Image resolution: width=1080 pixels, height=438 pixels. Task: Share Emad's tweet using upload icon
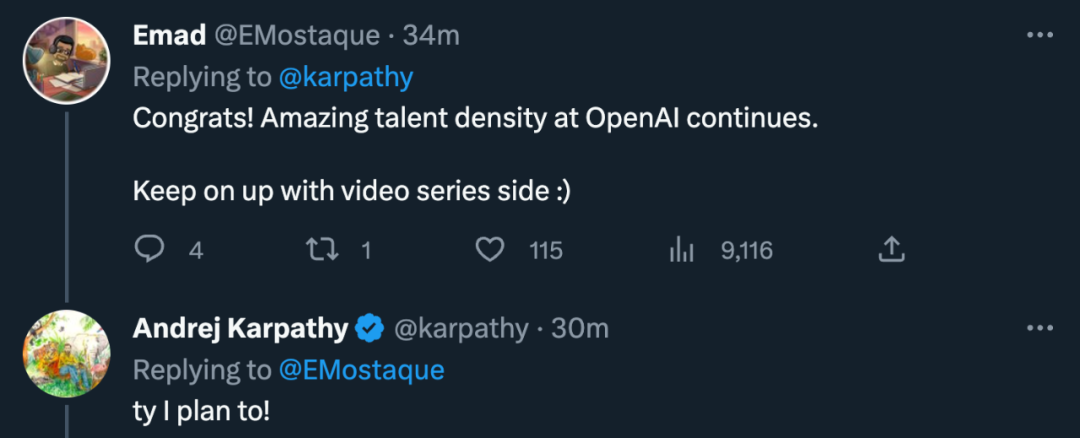point(890,250)
